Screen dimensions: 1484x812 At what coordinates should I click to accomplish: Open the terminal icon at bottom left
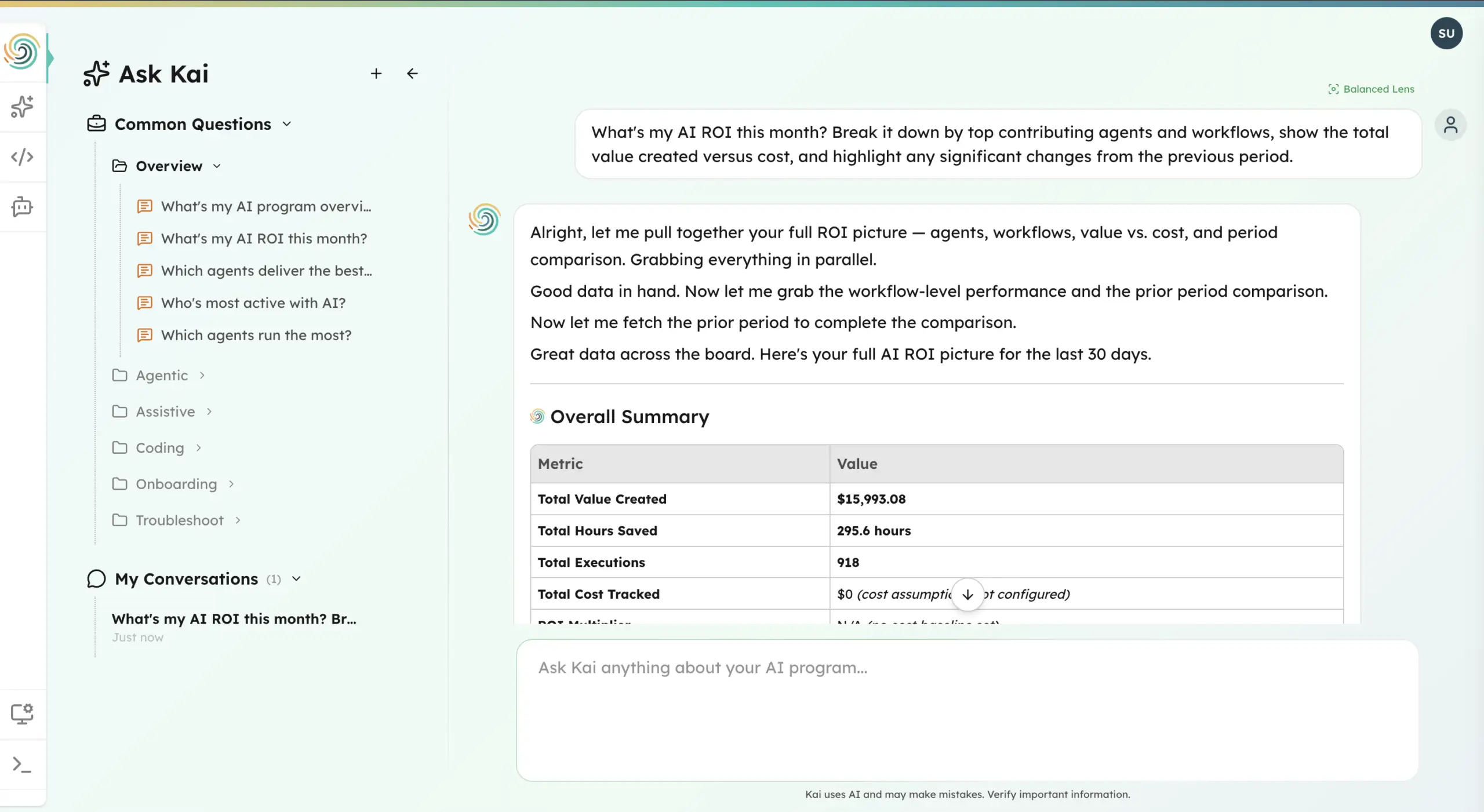[22, 765]
